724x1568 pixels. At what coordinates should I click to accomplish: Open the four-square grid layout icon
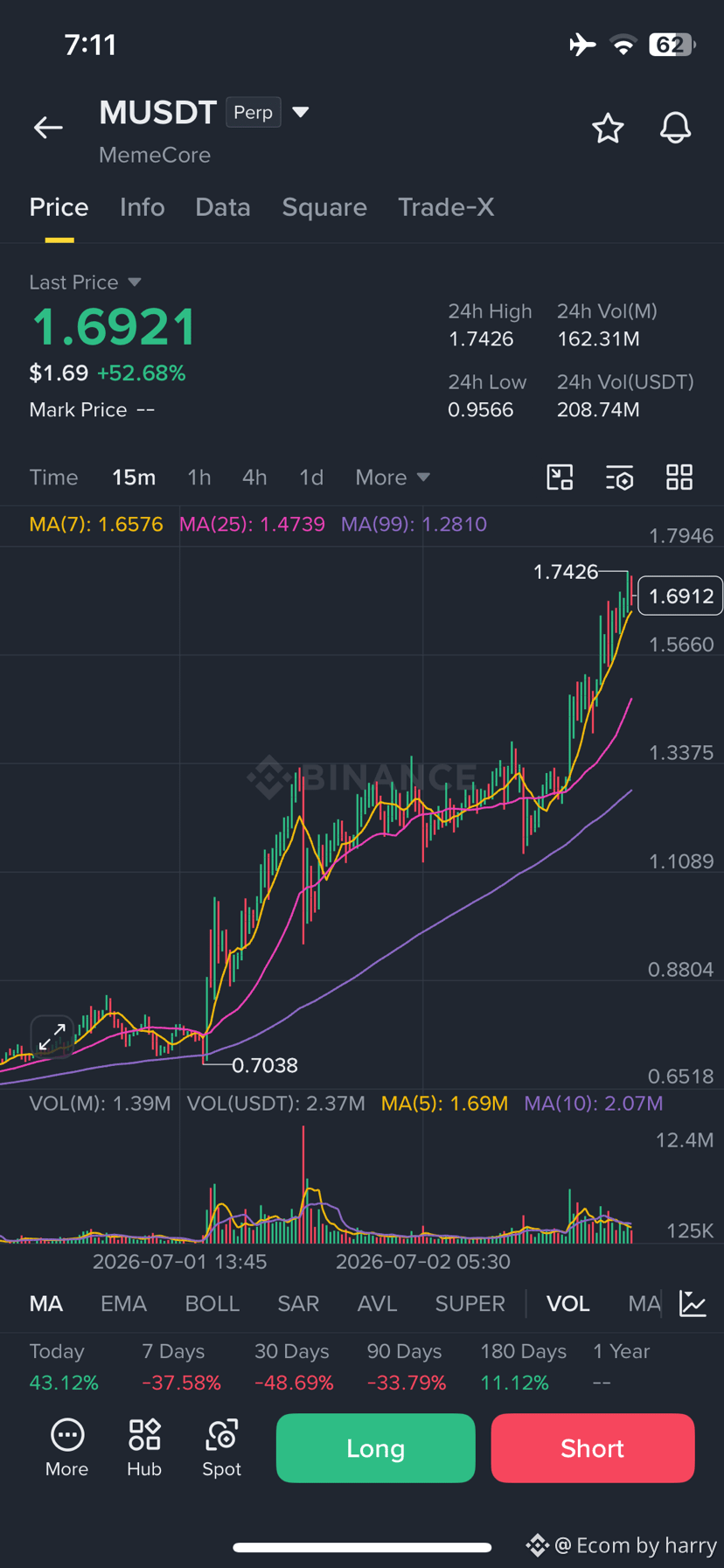tap(679, 477)
